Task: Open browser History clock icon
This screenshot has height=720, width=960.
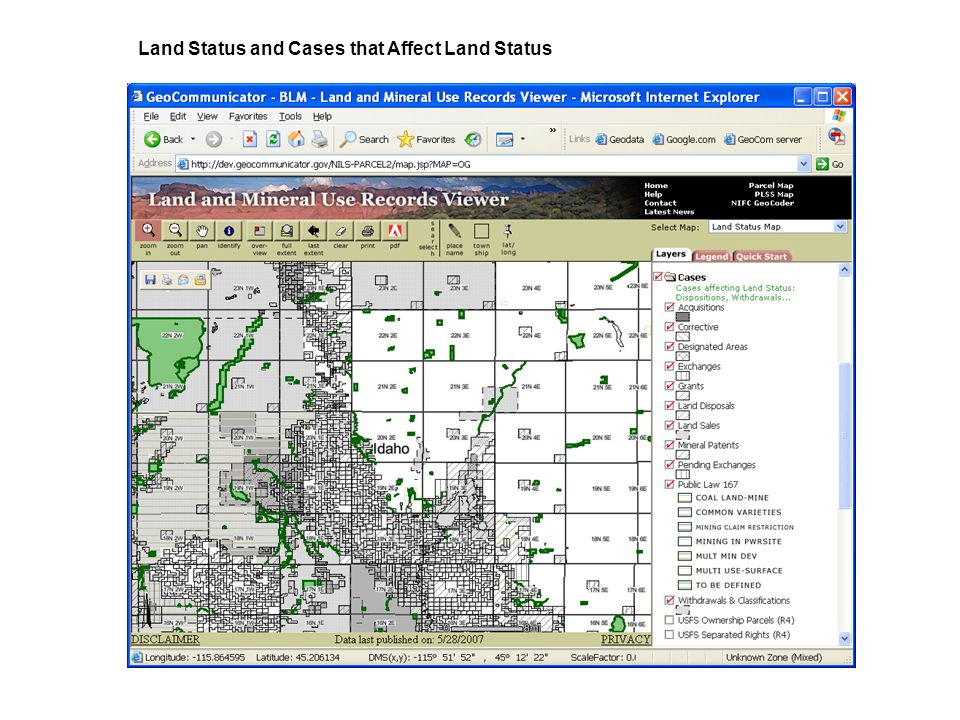Action: coord(473,140)
